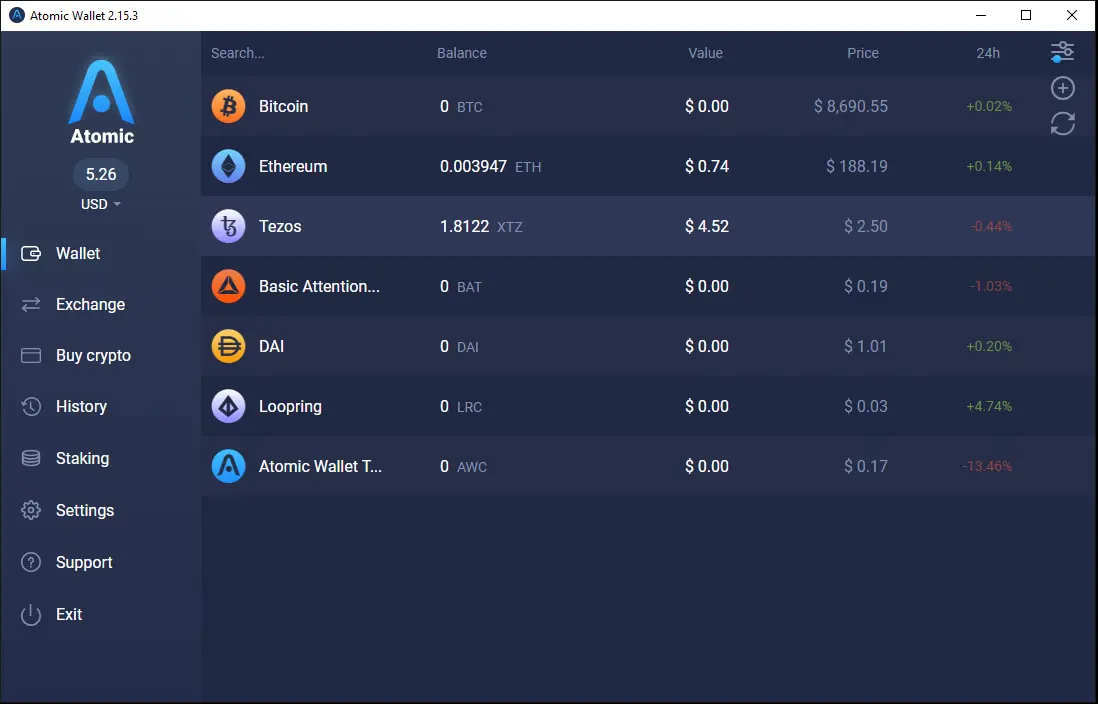Click the $ 8,690.55 Bitcoin price

pos(851,106)
